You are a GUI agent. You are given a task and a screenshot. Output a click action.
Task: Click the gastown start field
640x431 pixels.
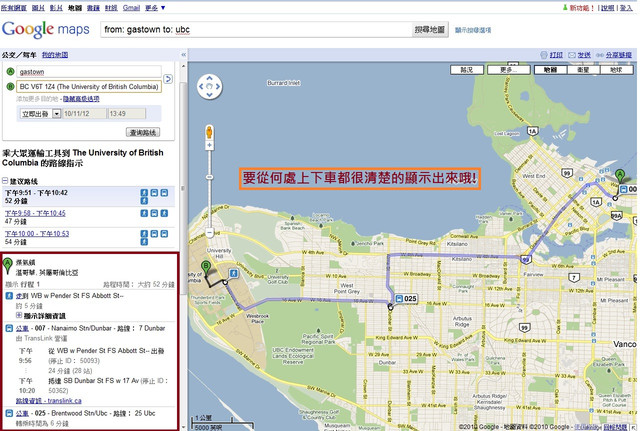tap(89, 72)
